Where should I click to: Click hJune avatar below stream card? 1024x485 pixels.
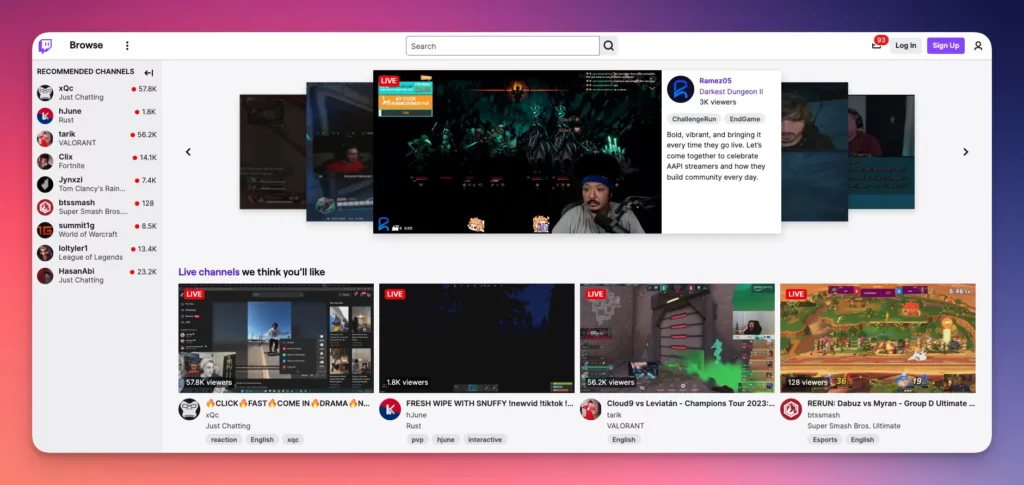pyautogui.click(x=390, y=409)
